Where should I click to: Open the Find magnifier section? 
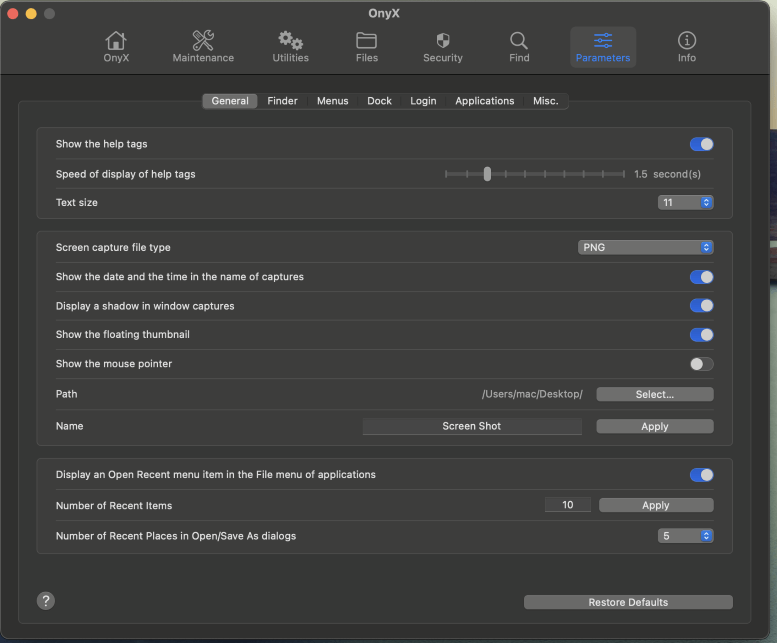pos(519,47)
